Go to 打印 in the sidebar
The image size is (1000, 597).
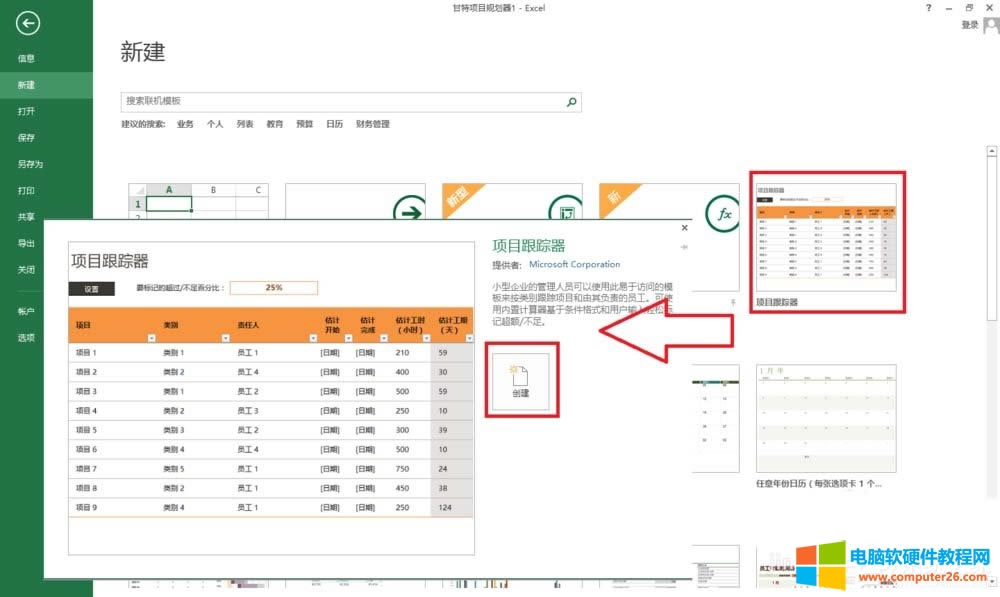coord(26,191)
